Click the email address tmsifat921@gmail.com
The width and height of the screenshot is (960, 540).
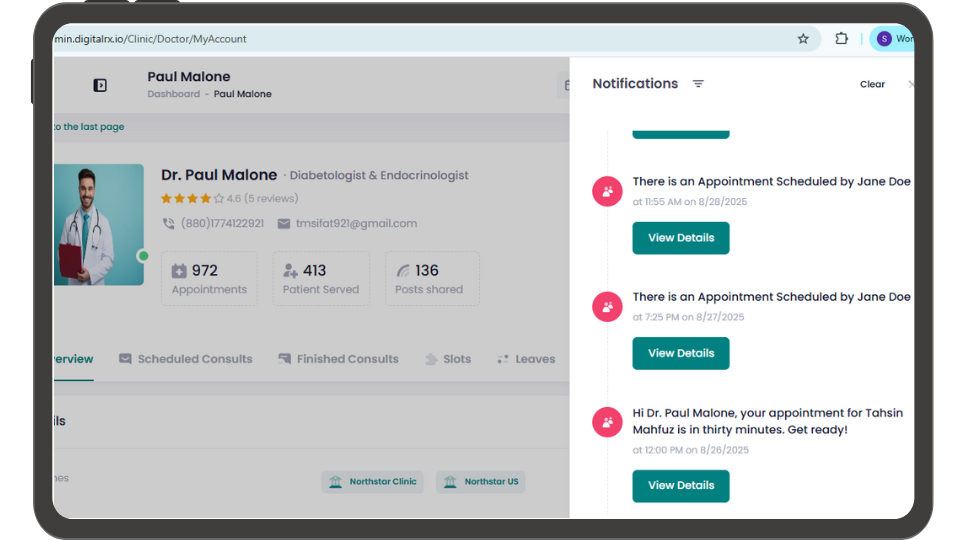tap(356, 223)
